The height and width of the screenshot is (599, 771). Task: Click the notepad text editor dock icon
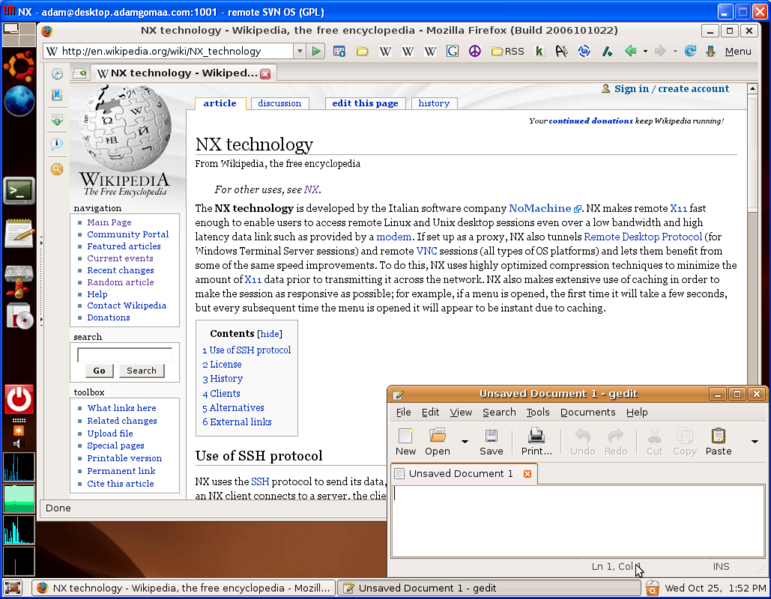(x=19, y=234)
